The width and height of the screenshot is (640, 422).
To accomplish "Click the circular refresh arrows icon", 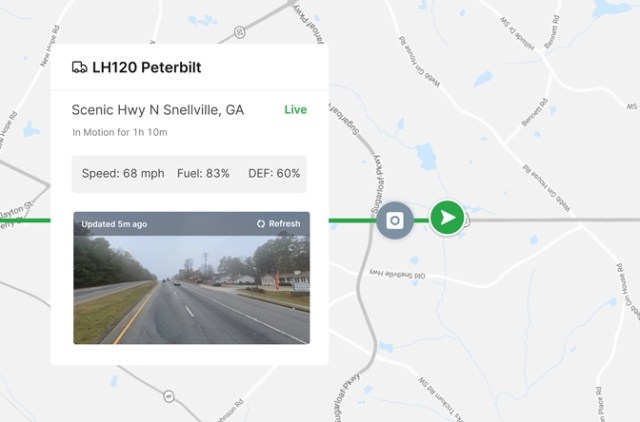I will tap(261, 224).
